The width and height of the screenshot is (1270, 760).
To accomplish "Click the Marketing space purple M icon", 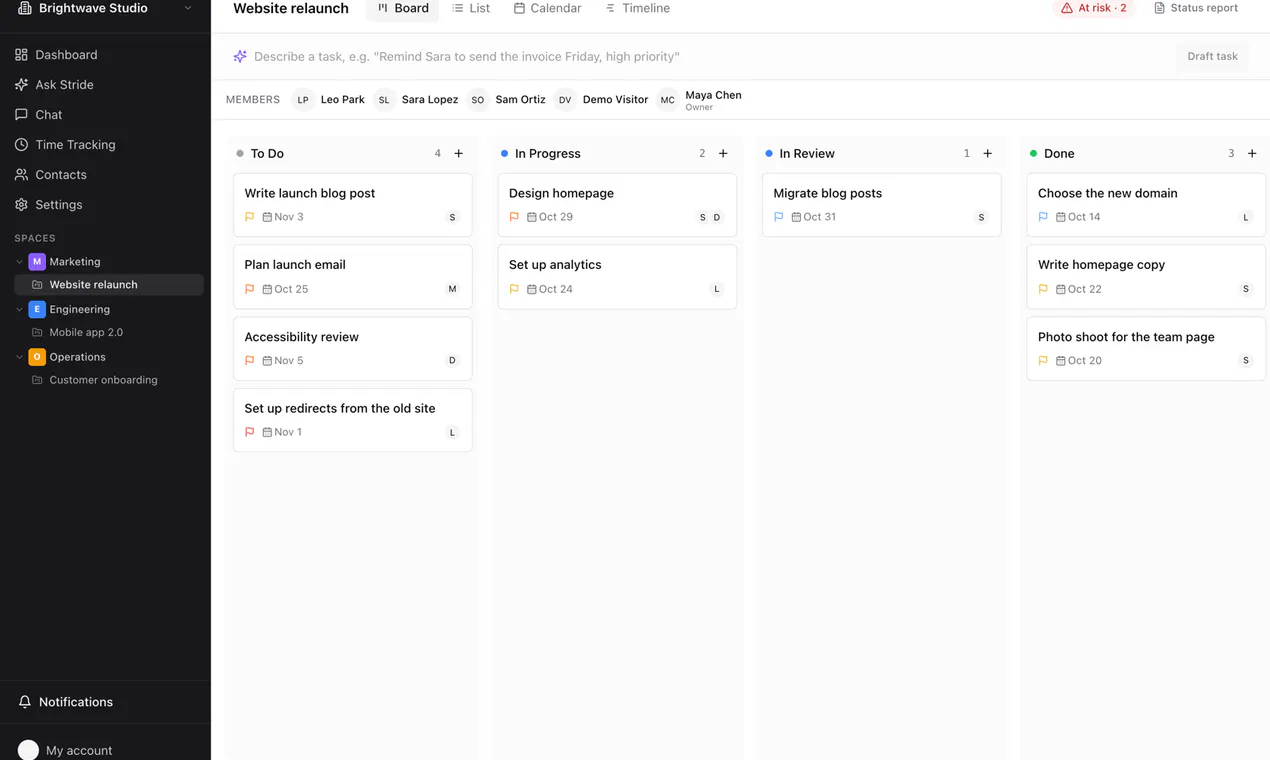I will pyautogui.click(x=37, y=262).
